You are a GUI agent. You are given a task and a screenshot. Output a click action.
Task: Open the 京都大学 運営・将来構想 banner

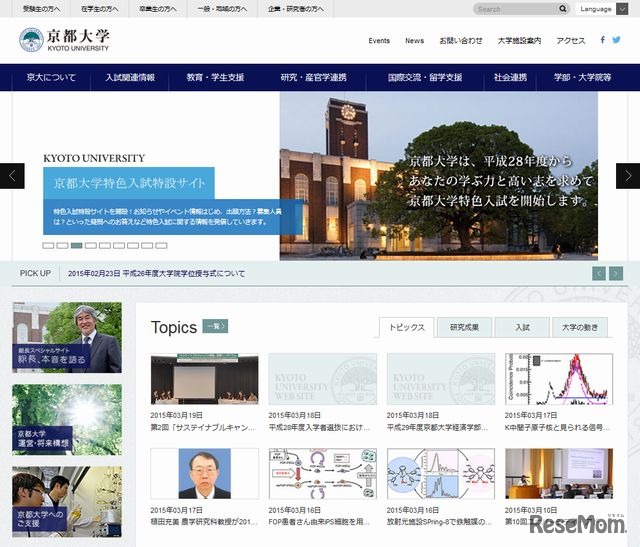67,420
